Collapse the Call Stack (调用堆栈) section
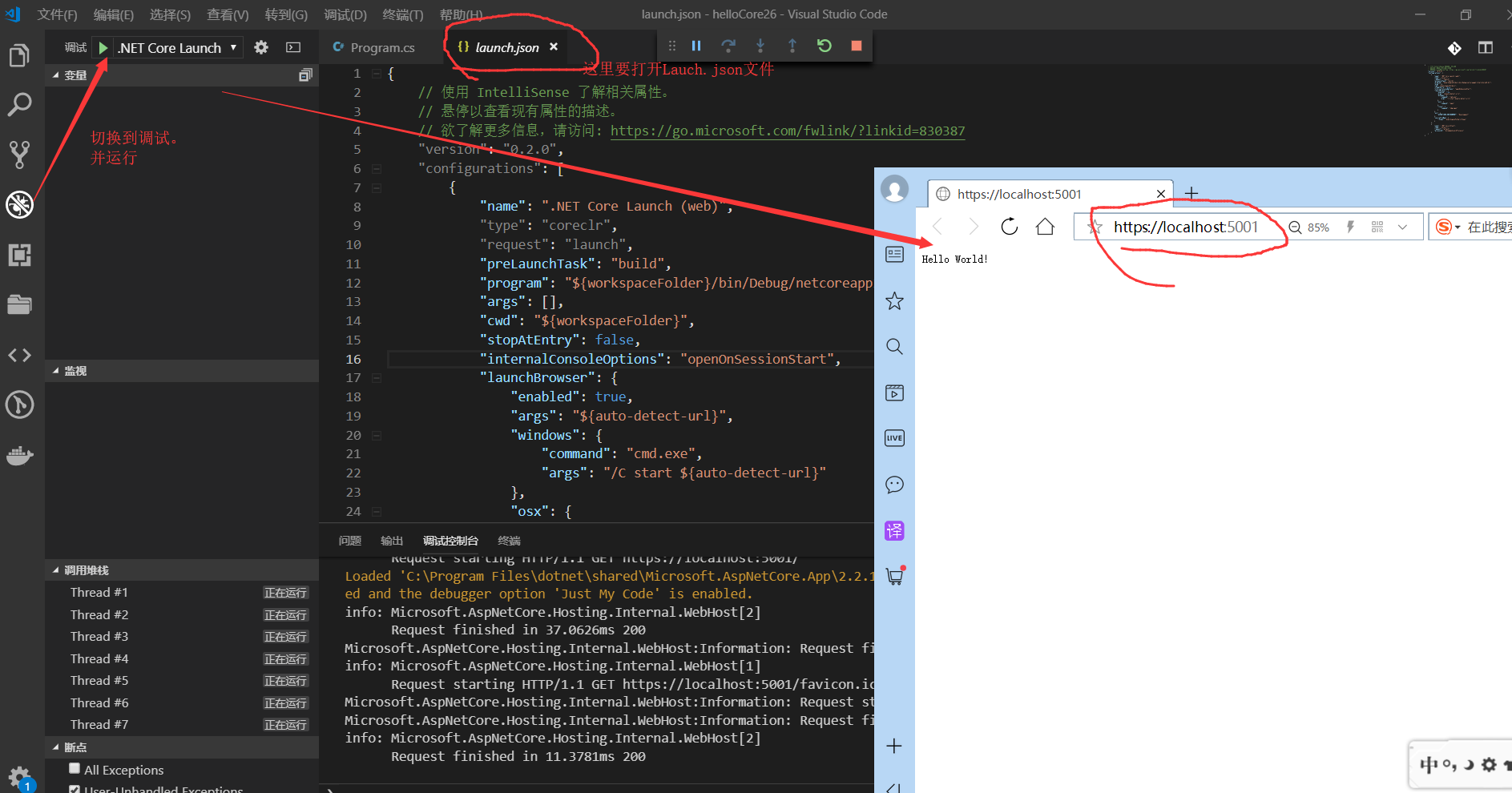The height and width of the screenshot is (793, 1512). tap(181, 570)
